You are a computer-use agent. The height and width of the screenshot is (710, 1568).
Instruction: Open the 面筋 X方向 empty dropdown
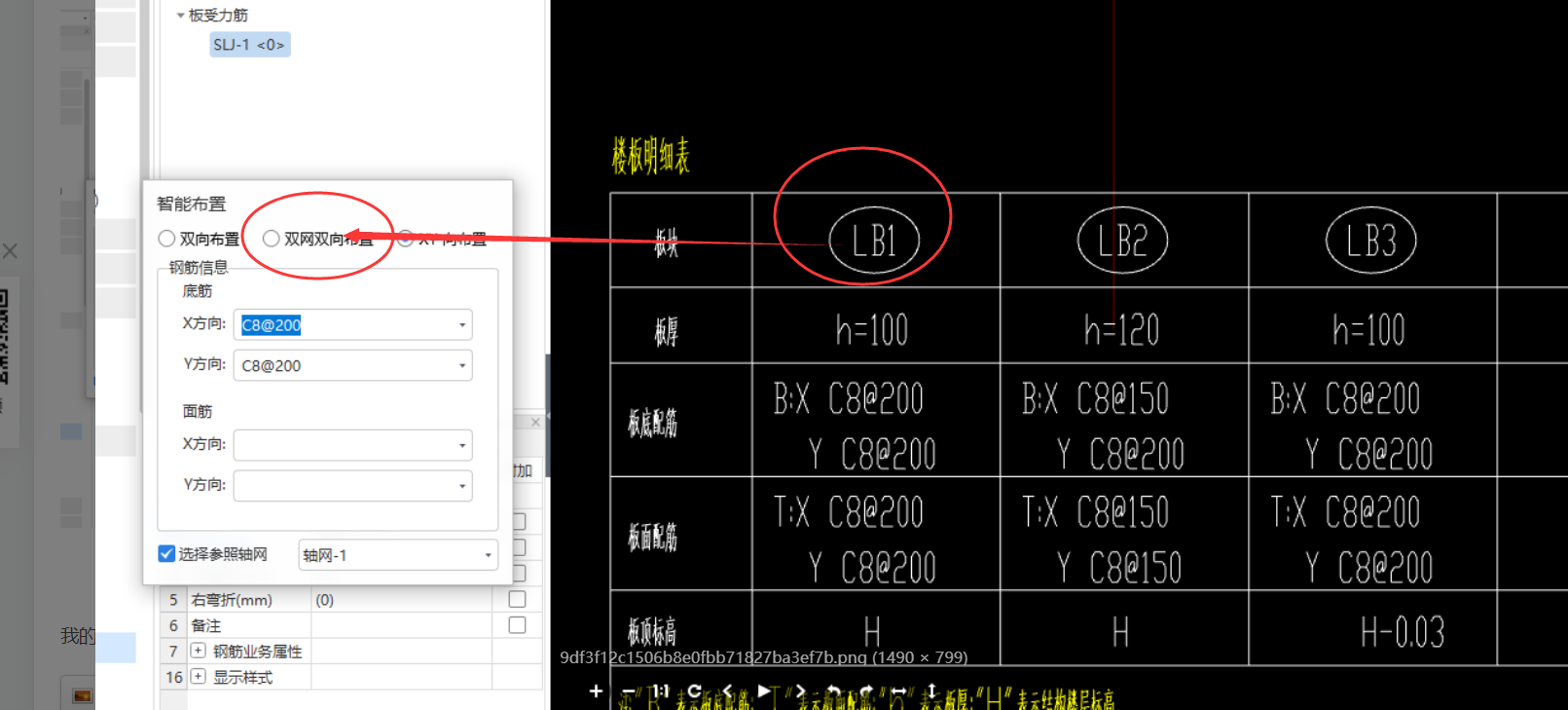[x=462, y=446]
